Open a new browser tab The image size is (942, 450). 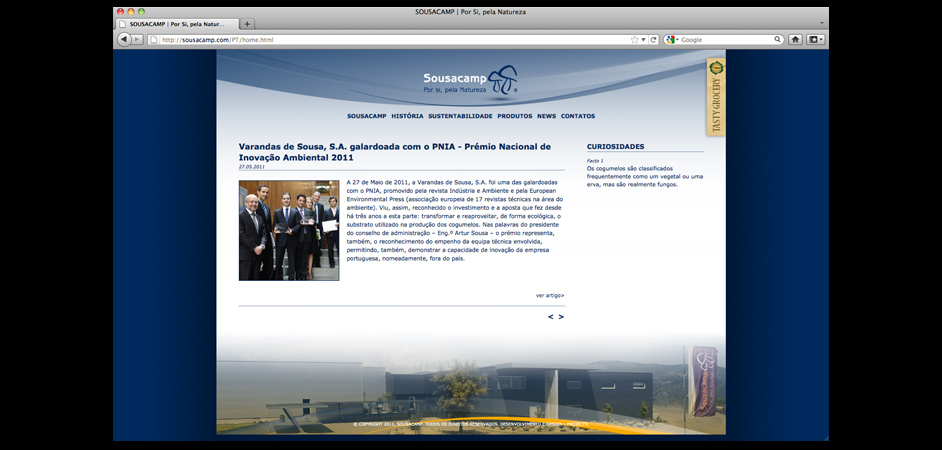pyautogui.click(x=248, y=23)
